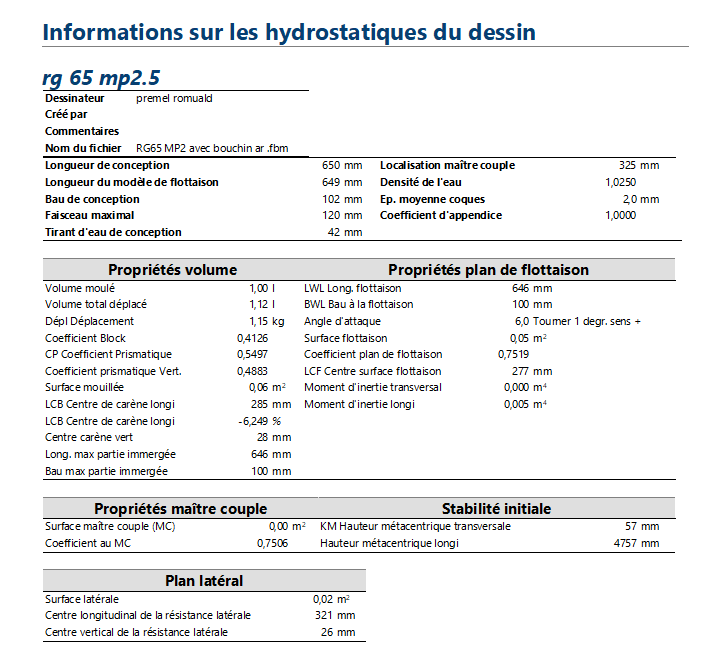
Task: Click 'Centre vertical de la résistance latérale' value 26 mm
Action: click(x=338, y=633)
